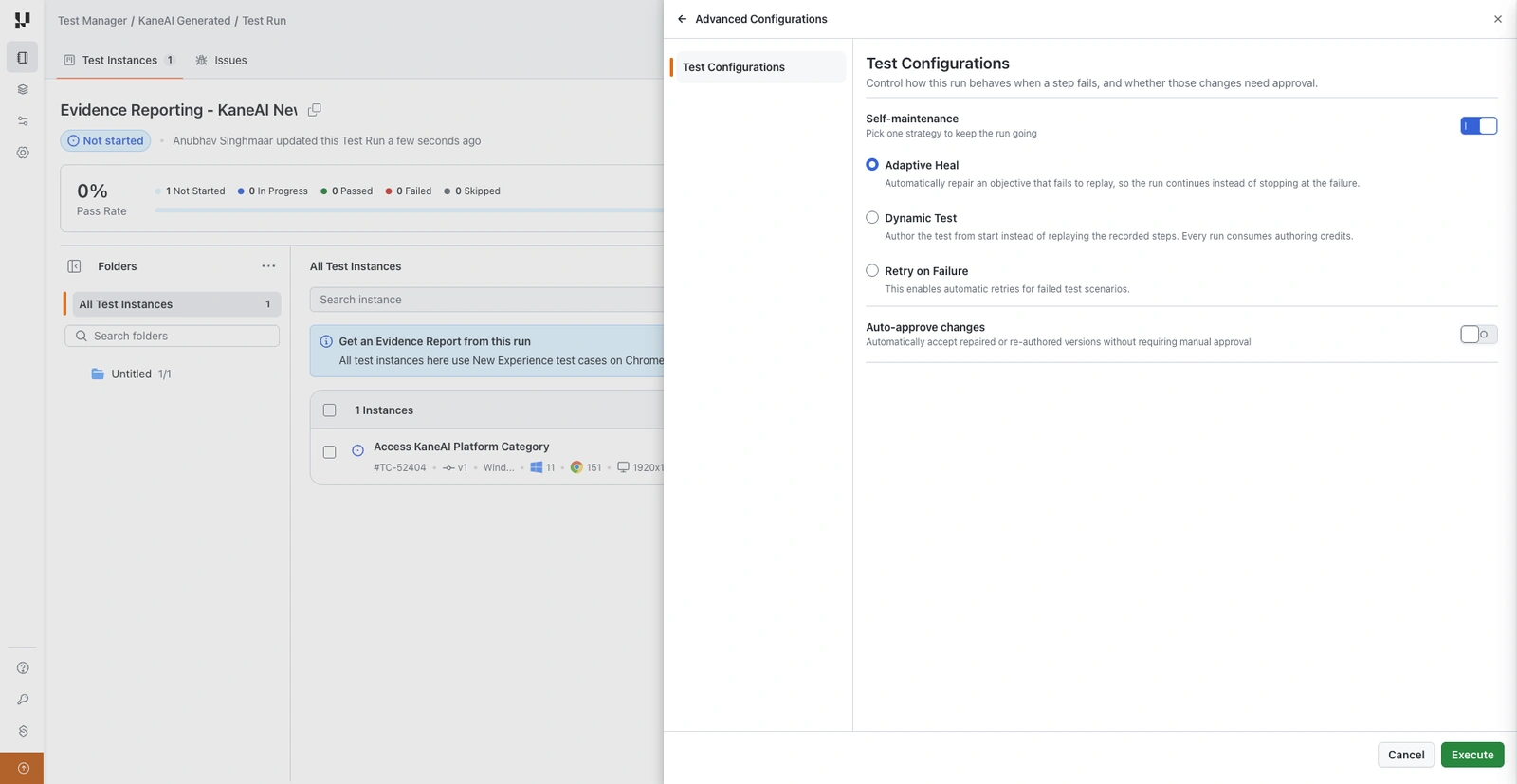The height and width of the screenshot is (784, 1517).
Task: Click the Windows OS icon
Action: [537, 467]
